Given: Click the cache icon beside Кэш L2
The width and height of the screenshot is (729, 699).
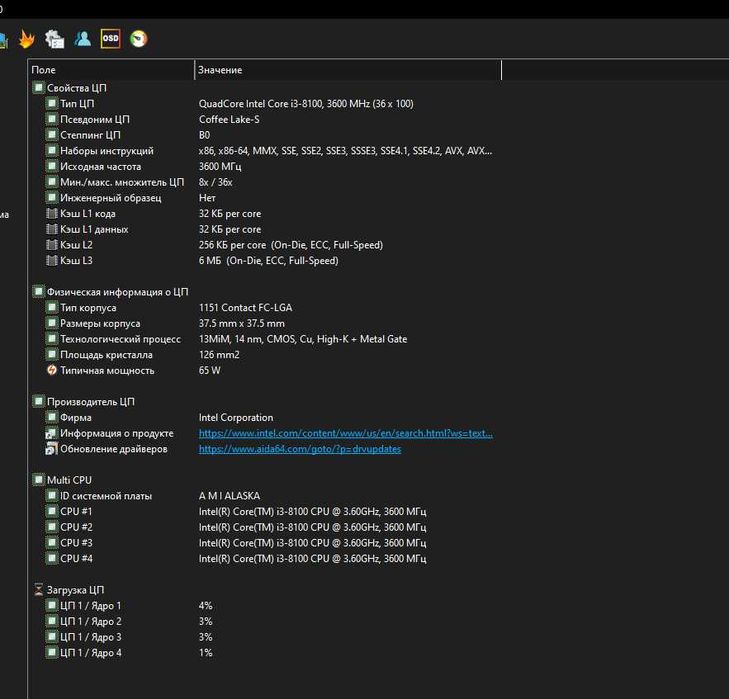Looking at the screenshot, I should tap(52, 245).
